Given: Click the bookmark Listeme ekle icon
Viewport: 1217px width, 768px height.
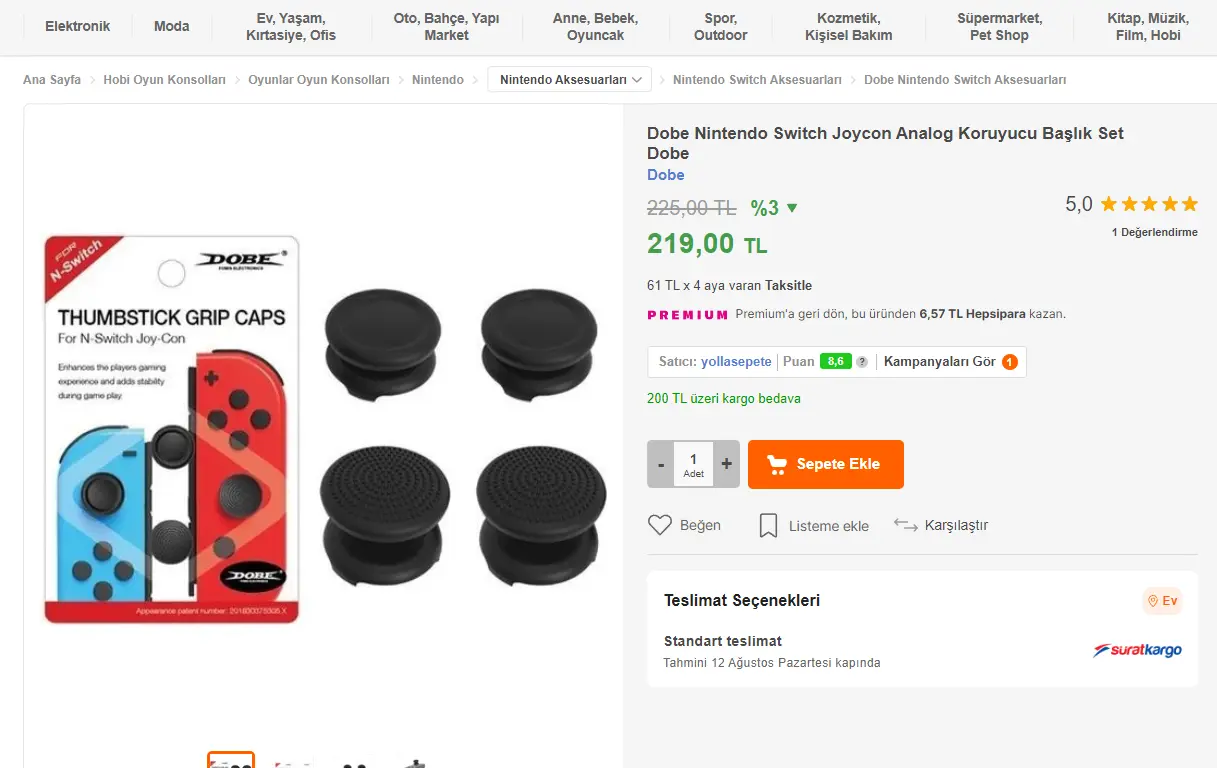Looking at the screenshot, I should (768, 525).
